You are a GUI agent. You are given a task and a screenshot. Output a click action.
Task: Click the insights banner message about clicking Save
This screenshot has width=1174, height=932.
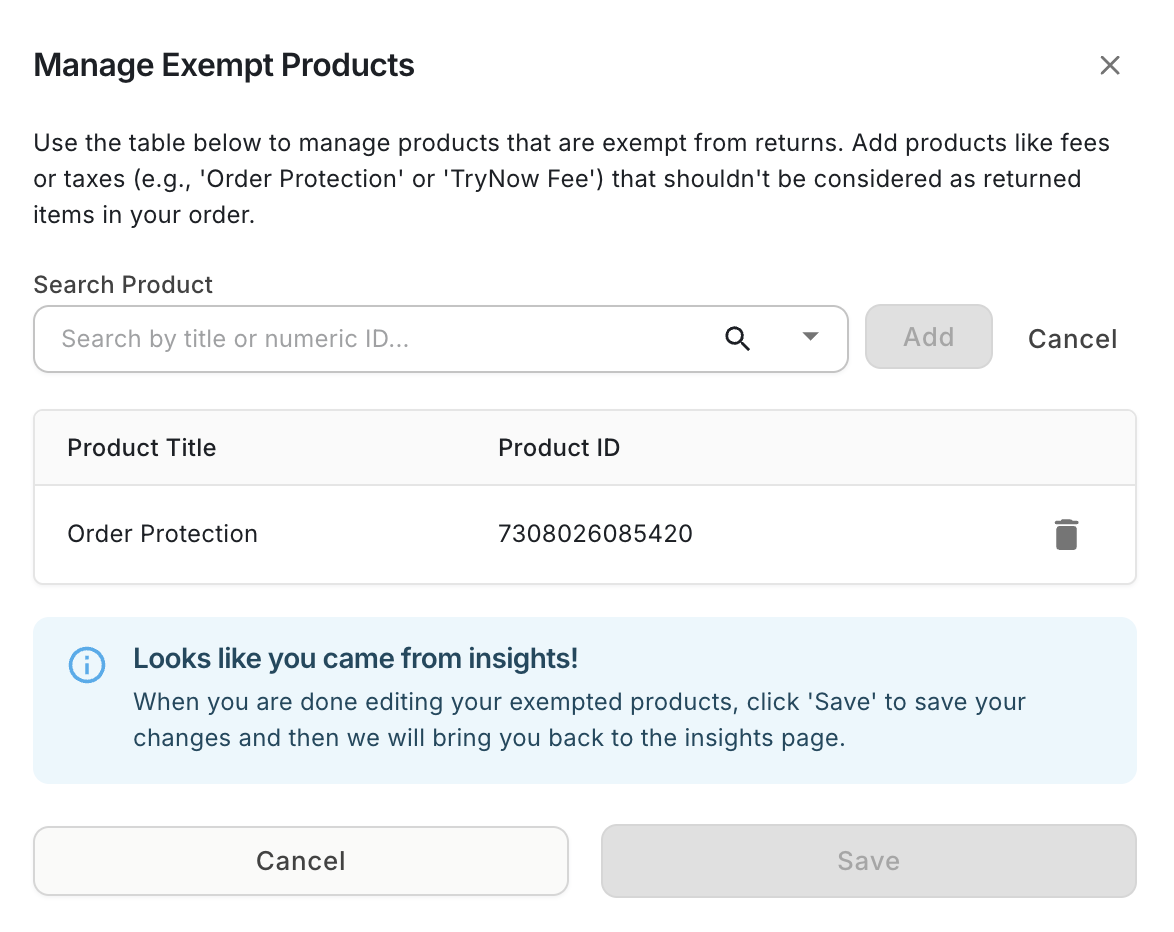tap(579, 720)
